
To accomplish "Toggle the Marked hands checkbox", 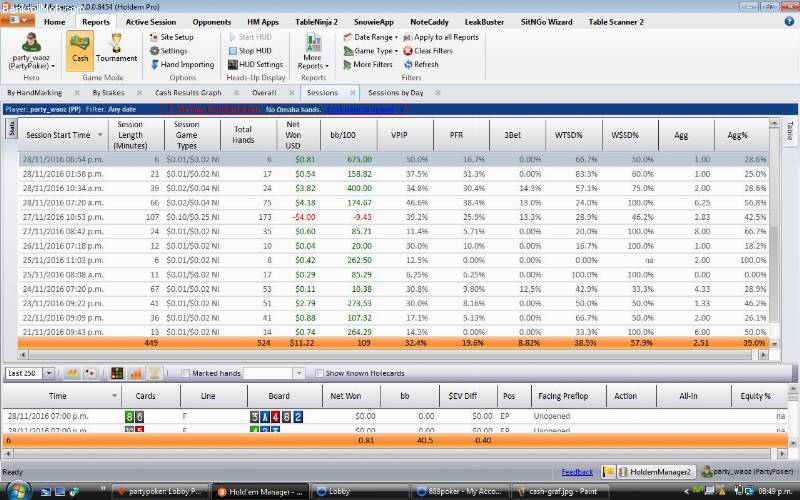I will [x=185, y=373].
